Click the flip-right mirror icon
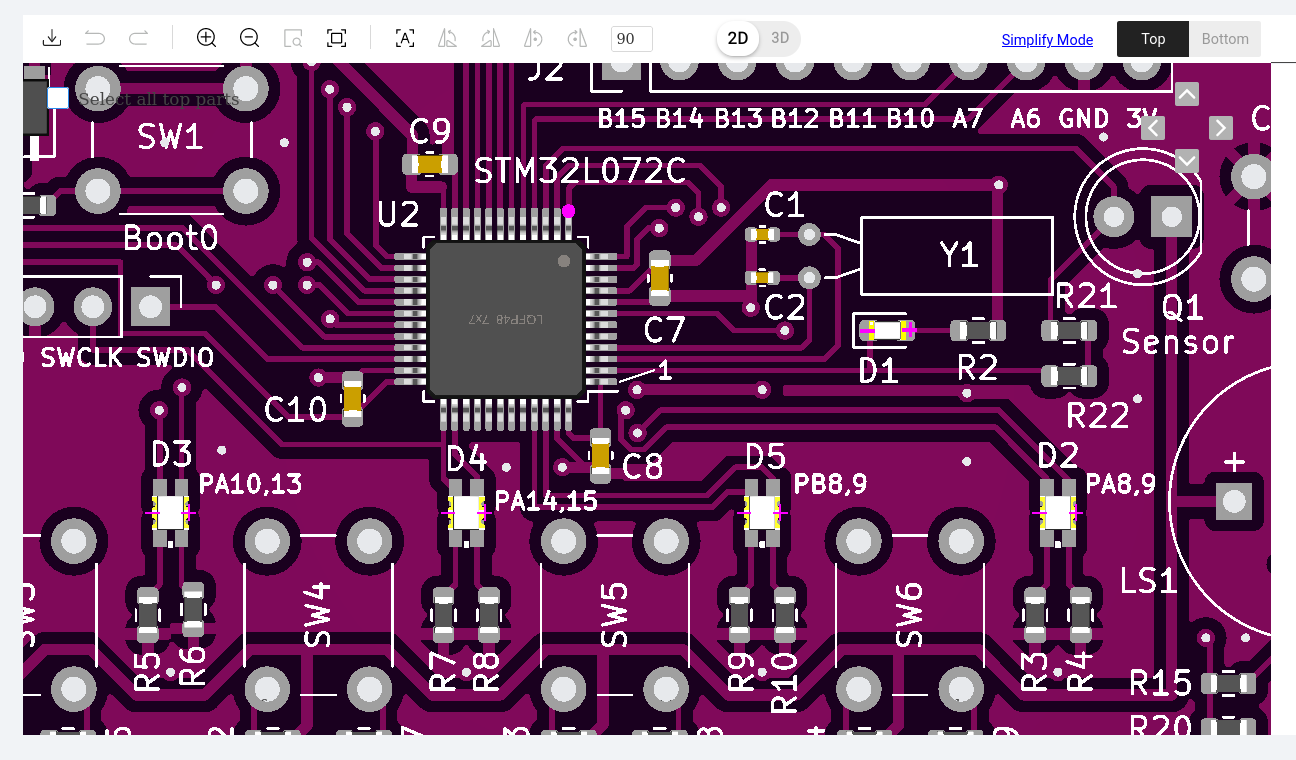 coord(577,39)
